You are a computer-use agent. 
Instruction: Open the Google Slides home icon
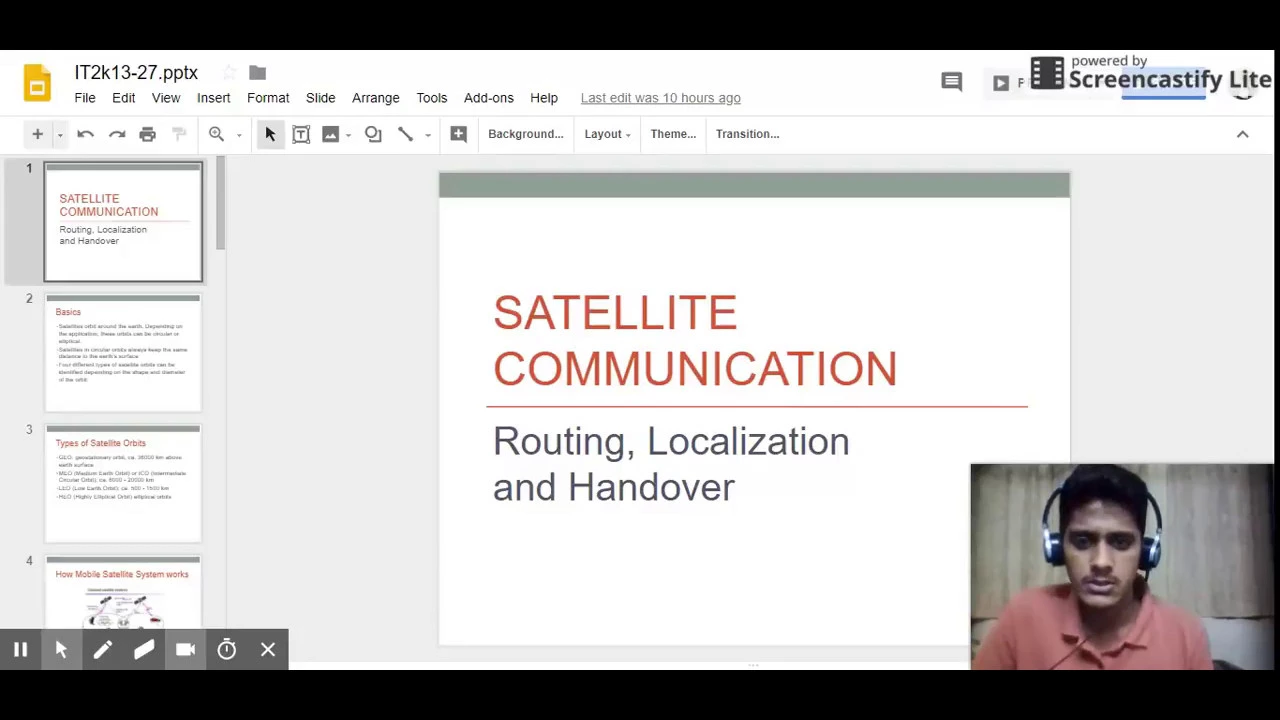[x=37, y=84]
